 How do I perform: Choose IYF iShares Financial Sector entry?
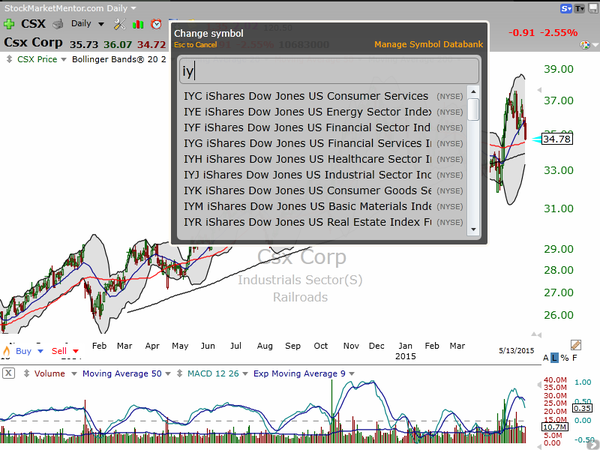(323, 127)
